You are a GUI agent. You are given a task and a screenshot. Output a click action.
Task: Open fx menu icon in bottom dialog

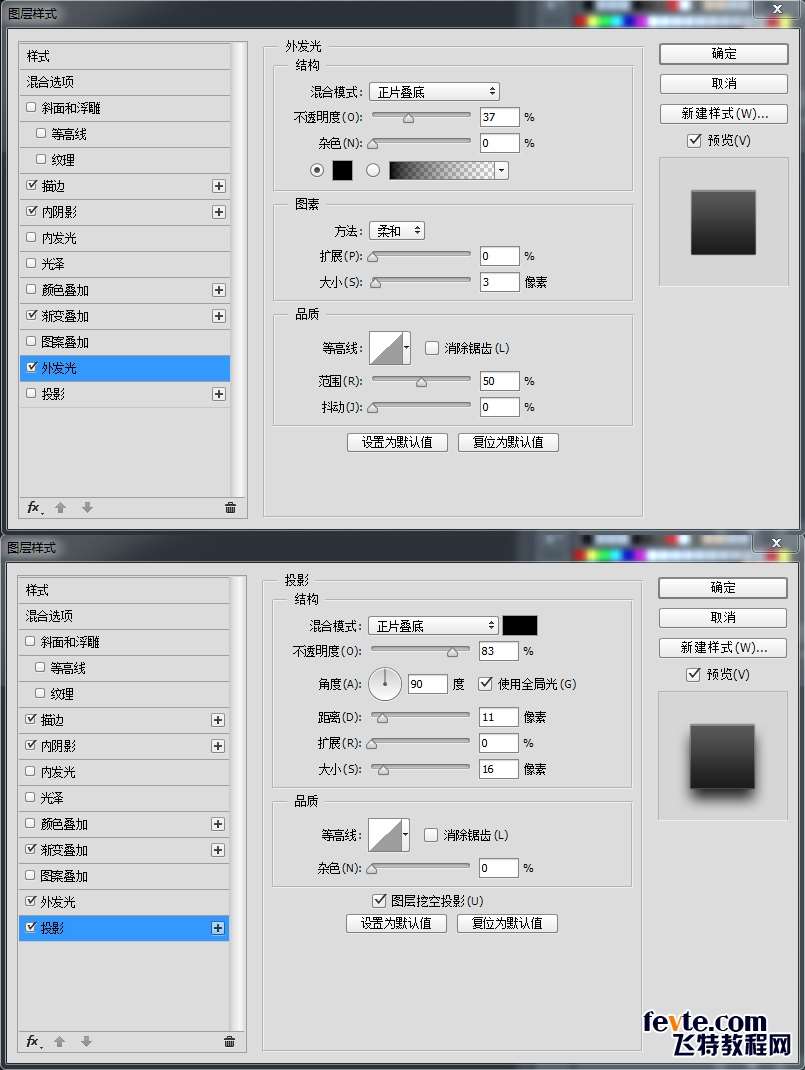(x=33, y=1041)
